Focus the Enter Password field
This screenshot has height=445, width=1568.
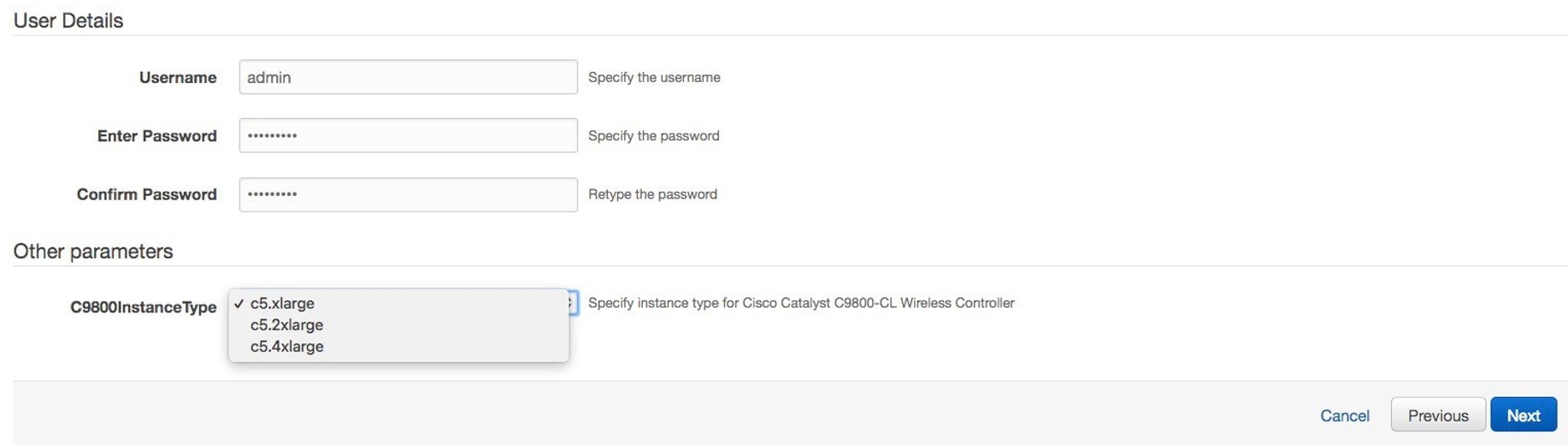pyautogui.click(x=408, y=135)
